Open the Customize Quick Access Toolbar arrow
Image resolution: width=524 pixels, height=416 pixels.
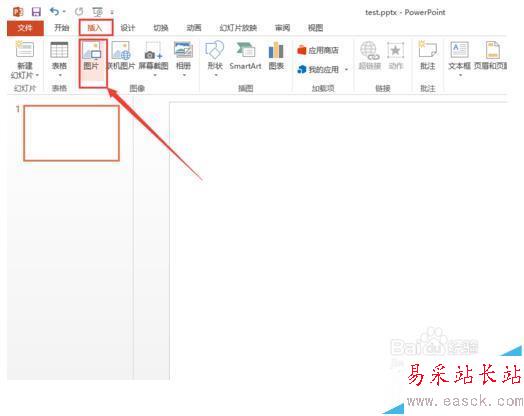(112, 12)
